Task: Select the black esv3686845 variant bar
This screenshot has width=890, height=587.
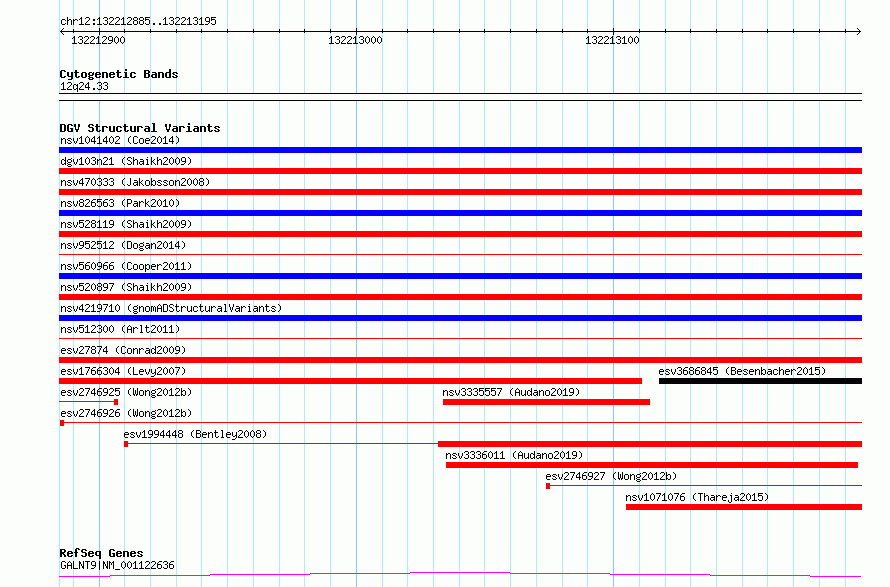Action: [x=761, y=381]
